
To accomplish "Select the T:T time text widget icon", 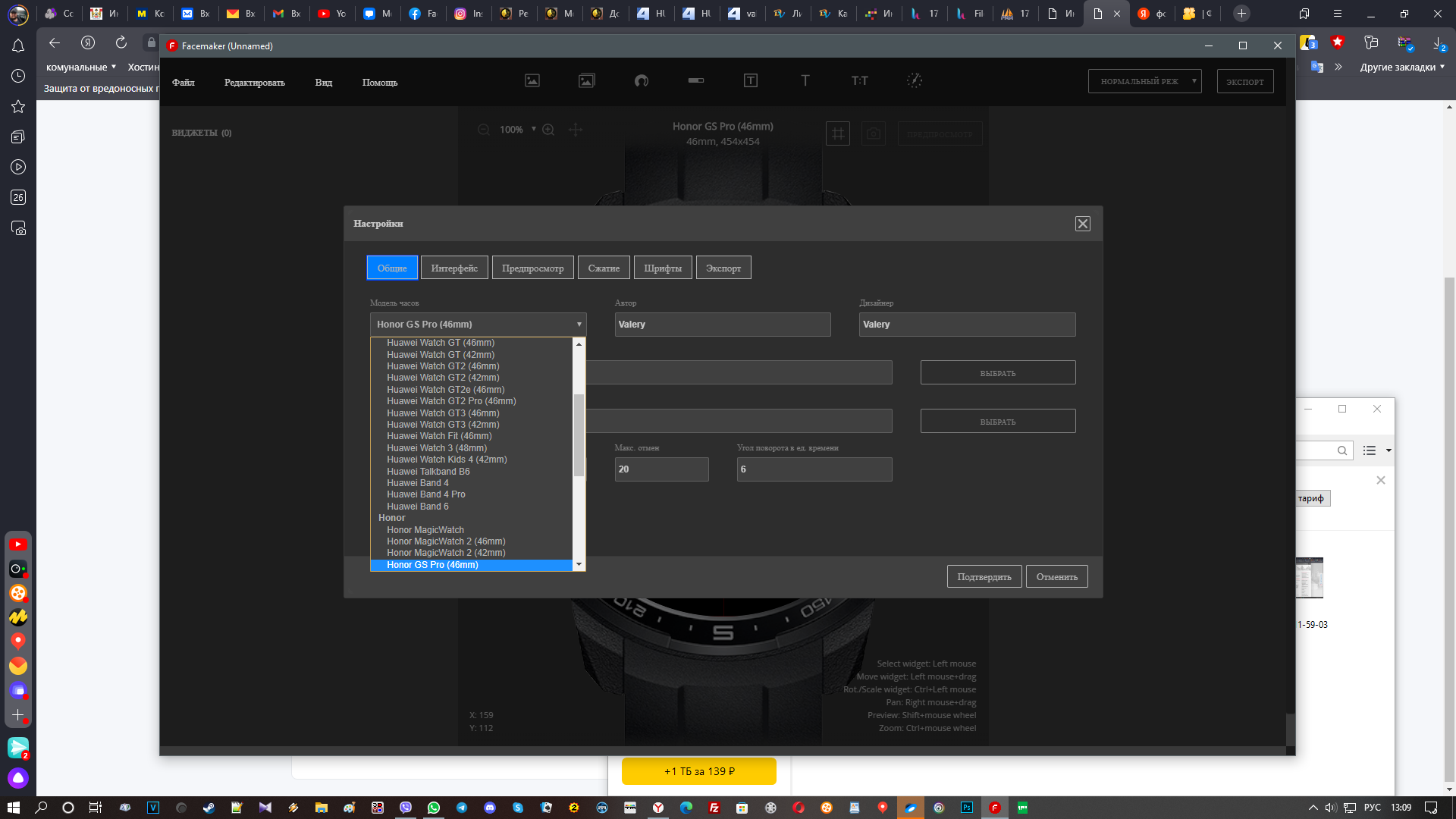I will coord(859,80).
